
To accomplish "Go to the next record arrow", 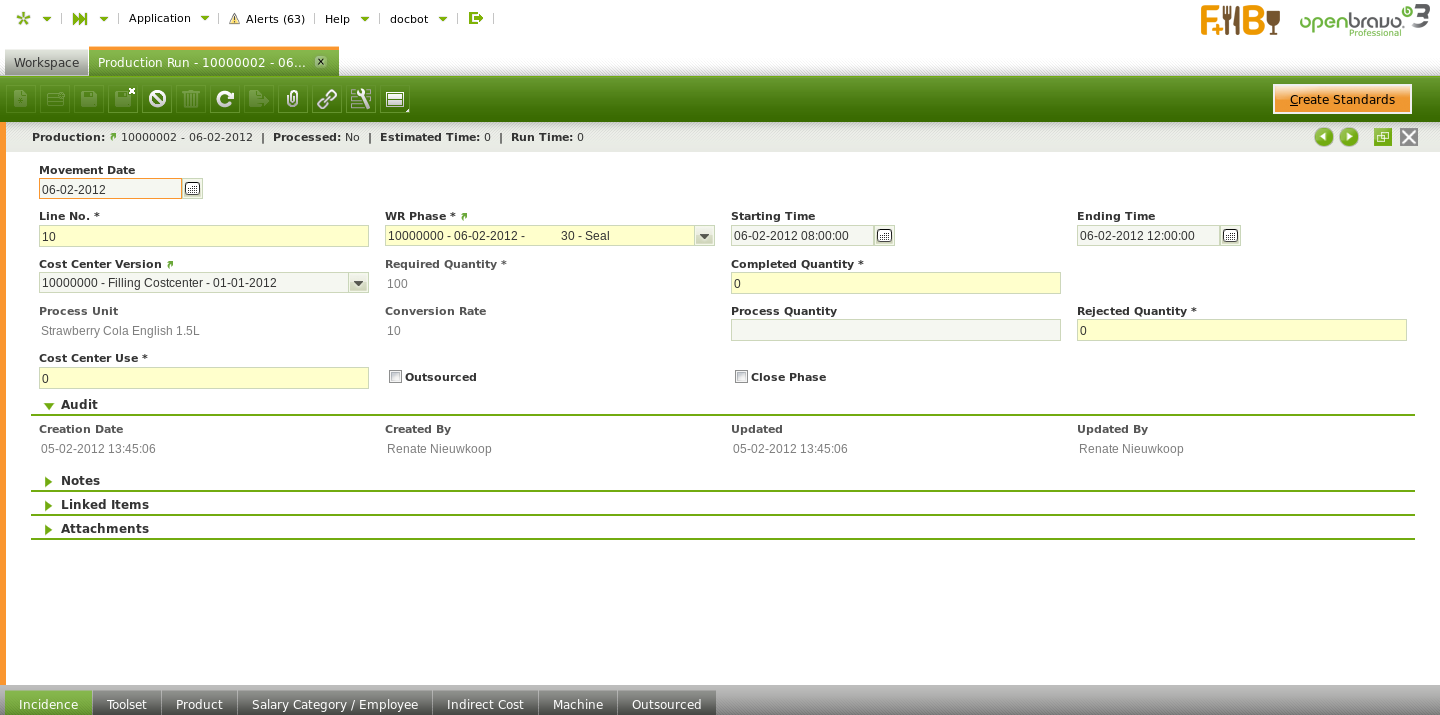I will point(1349,137).
